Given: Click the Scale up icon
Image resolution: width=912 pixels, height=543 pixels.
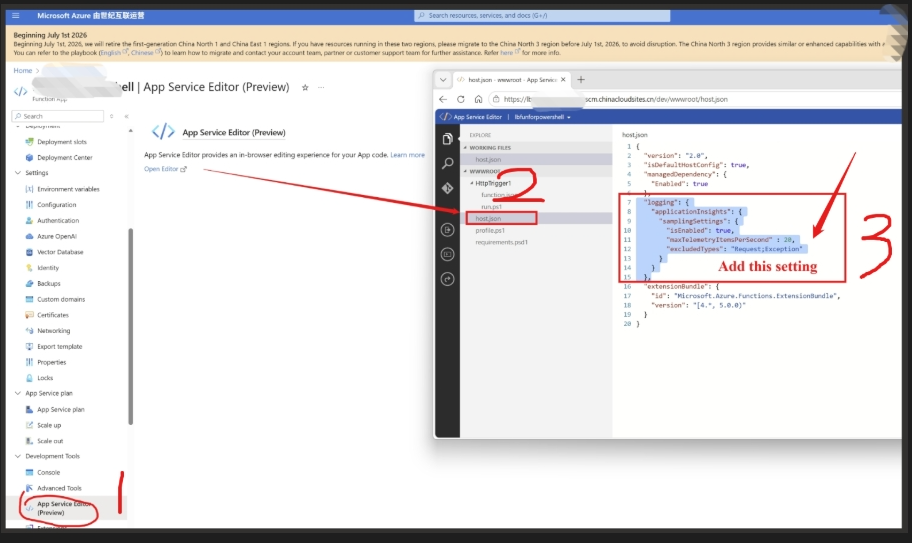Looking at the screenshot, I should [x=29, y=425].
